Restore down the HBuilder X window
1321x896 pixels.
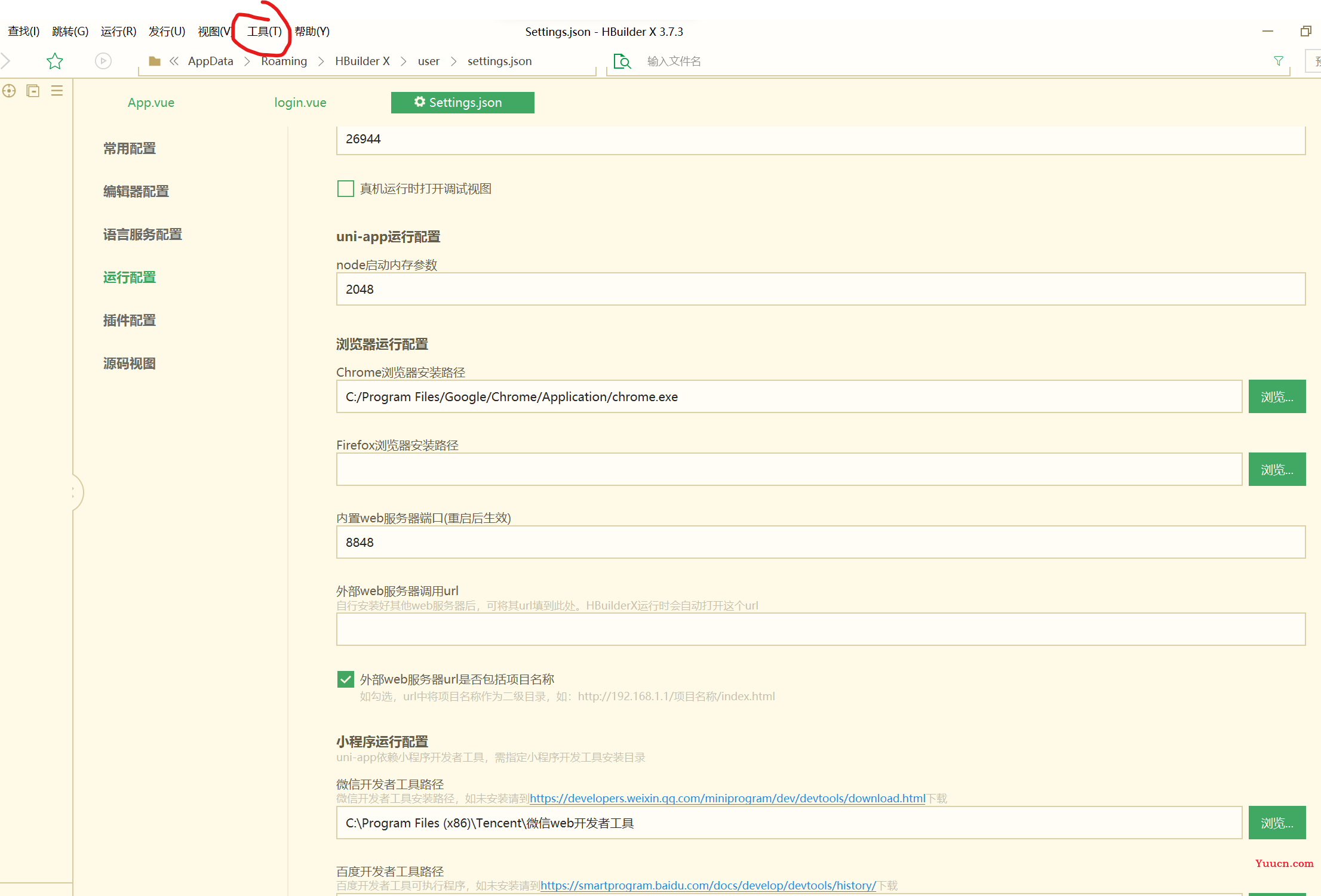[x=1306, y=31]
